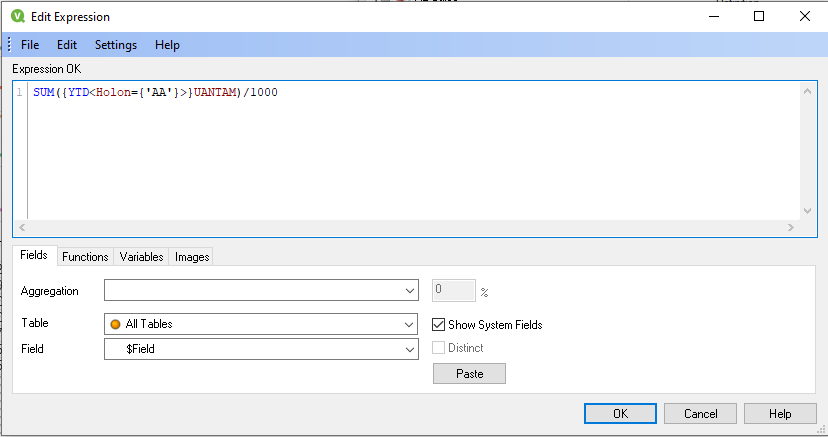
Task: Click the YTD identifier in expression
Action: (79, 92)
